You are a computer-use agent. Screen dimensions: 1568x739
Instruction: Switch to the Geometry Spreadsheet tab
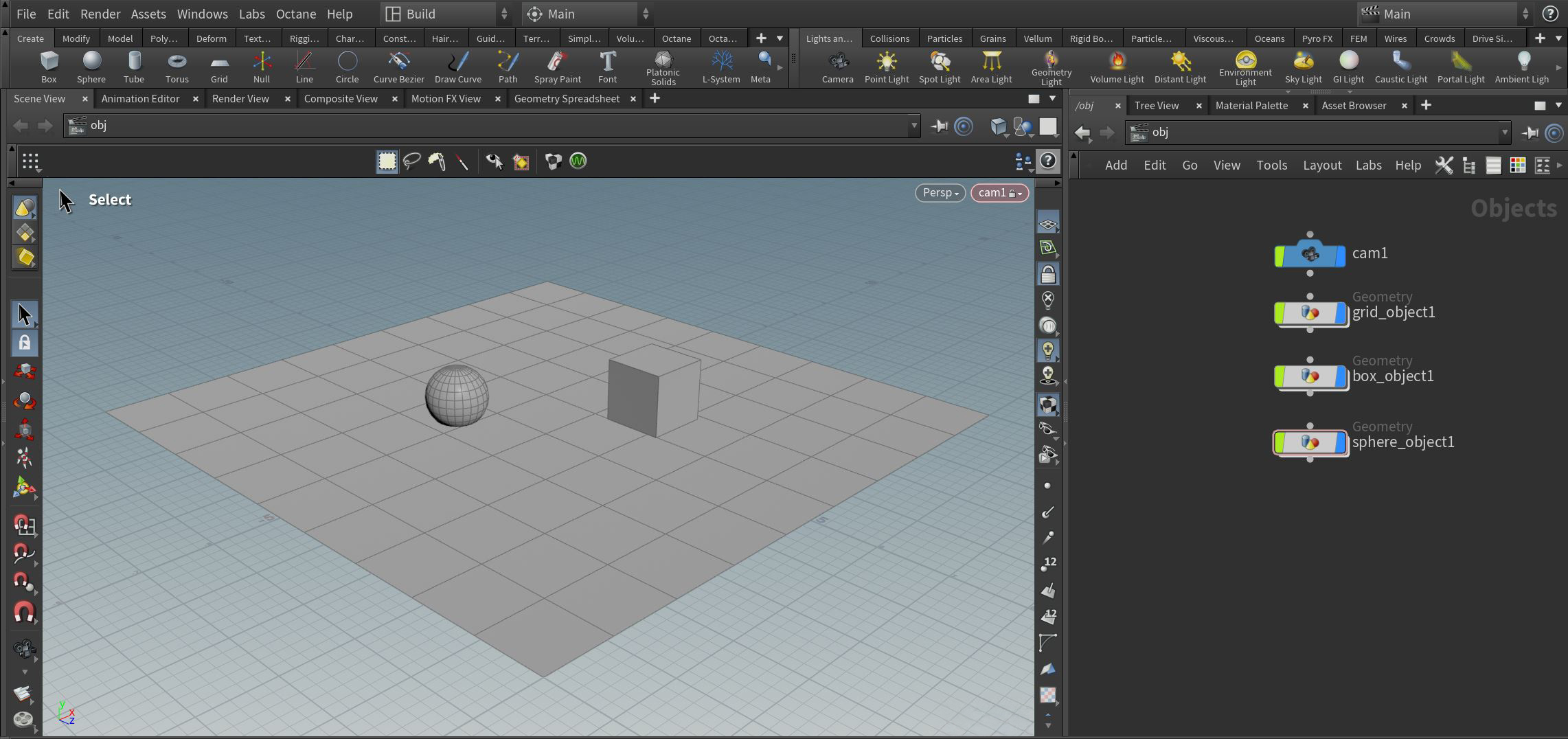pos(567,99)
